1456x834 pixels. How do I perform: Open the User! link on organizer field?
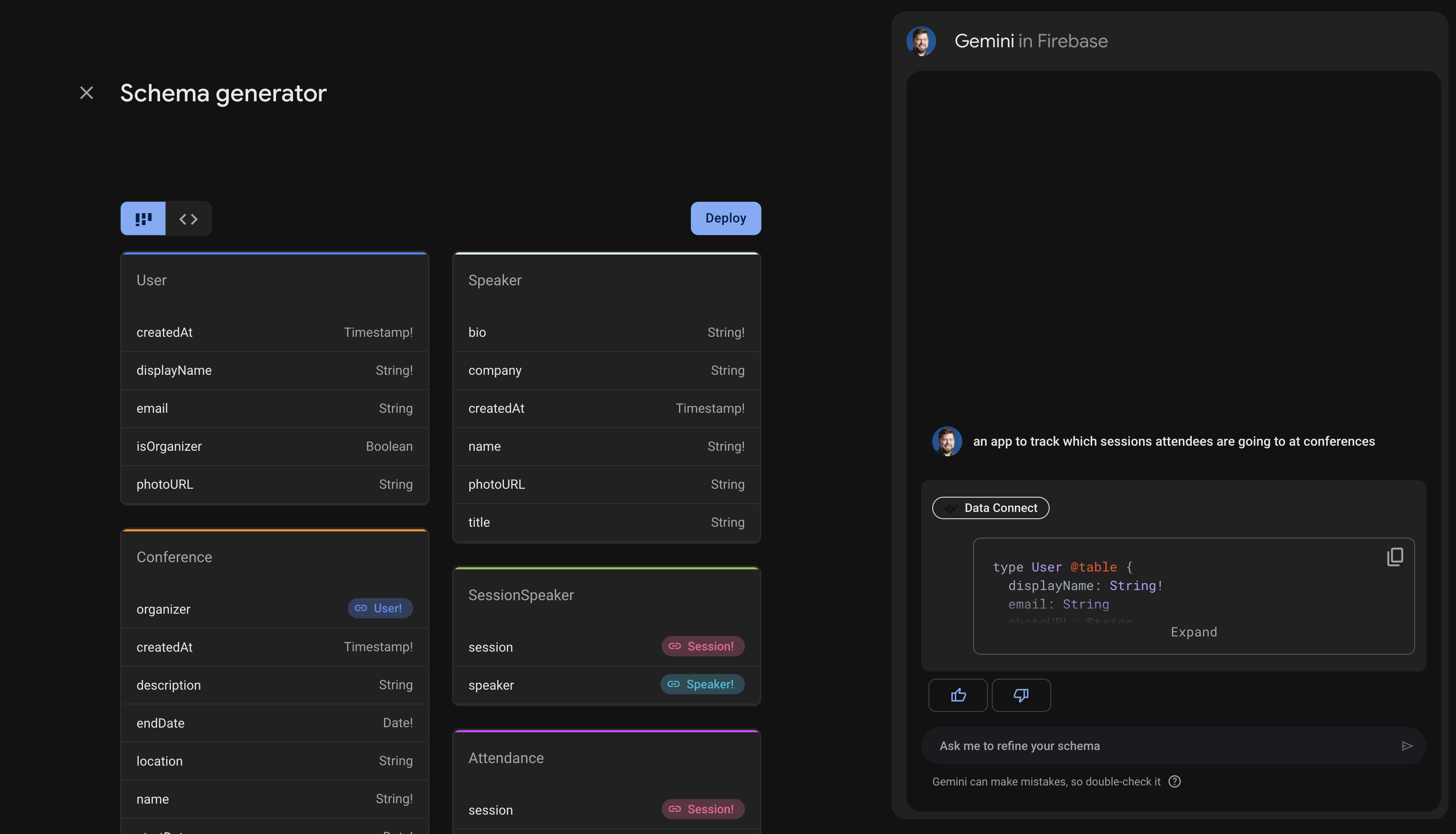[x=380, y=608]
